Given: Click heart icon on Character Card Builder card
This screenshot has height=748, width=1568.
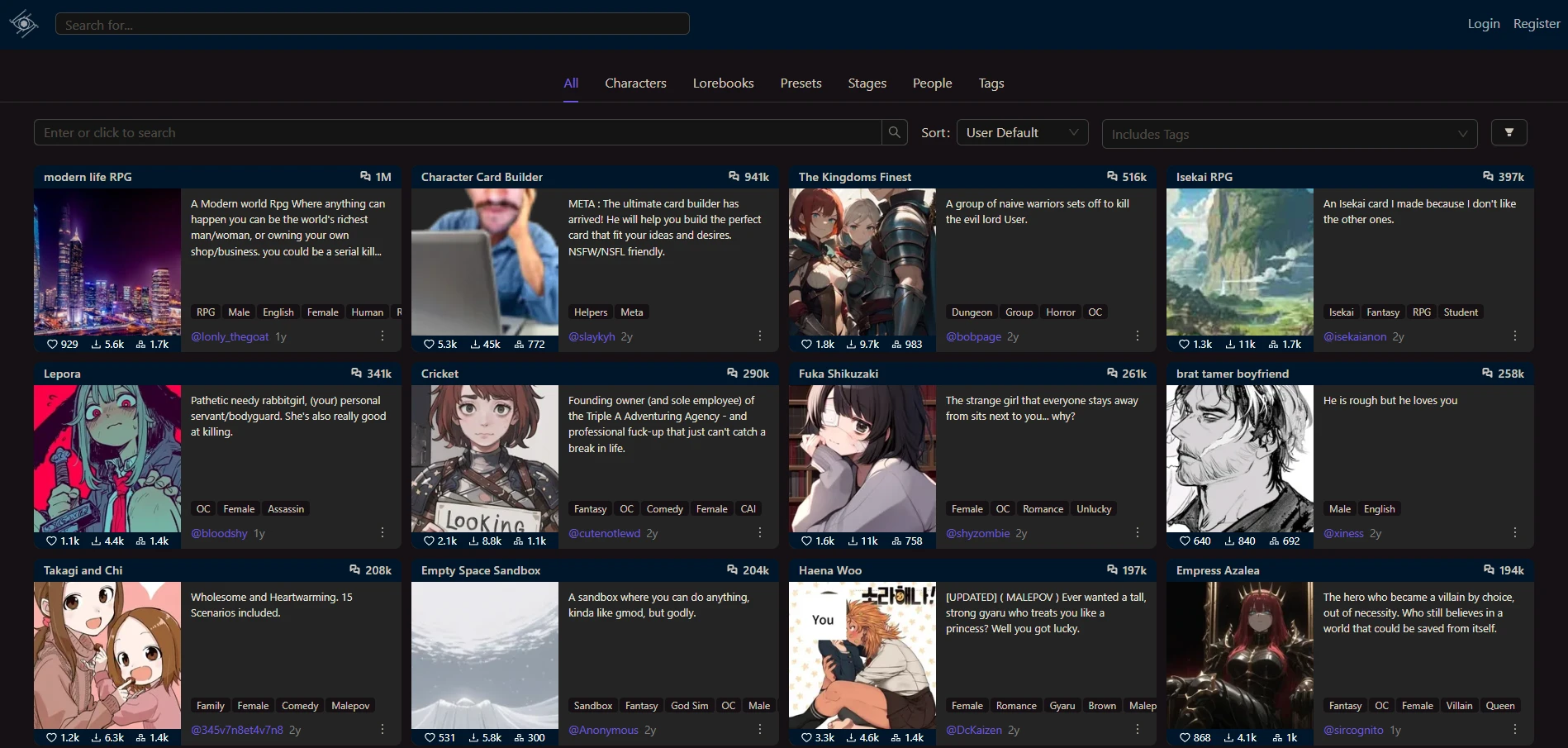Looking at the screenshot, I should (429, 344).
